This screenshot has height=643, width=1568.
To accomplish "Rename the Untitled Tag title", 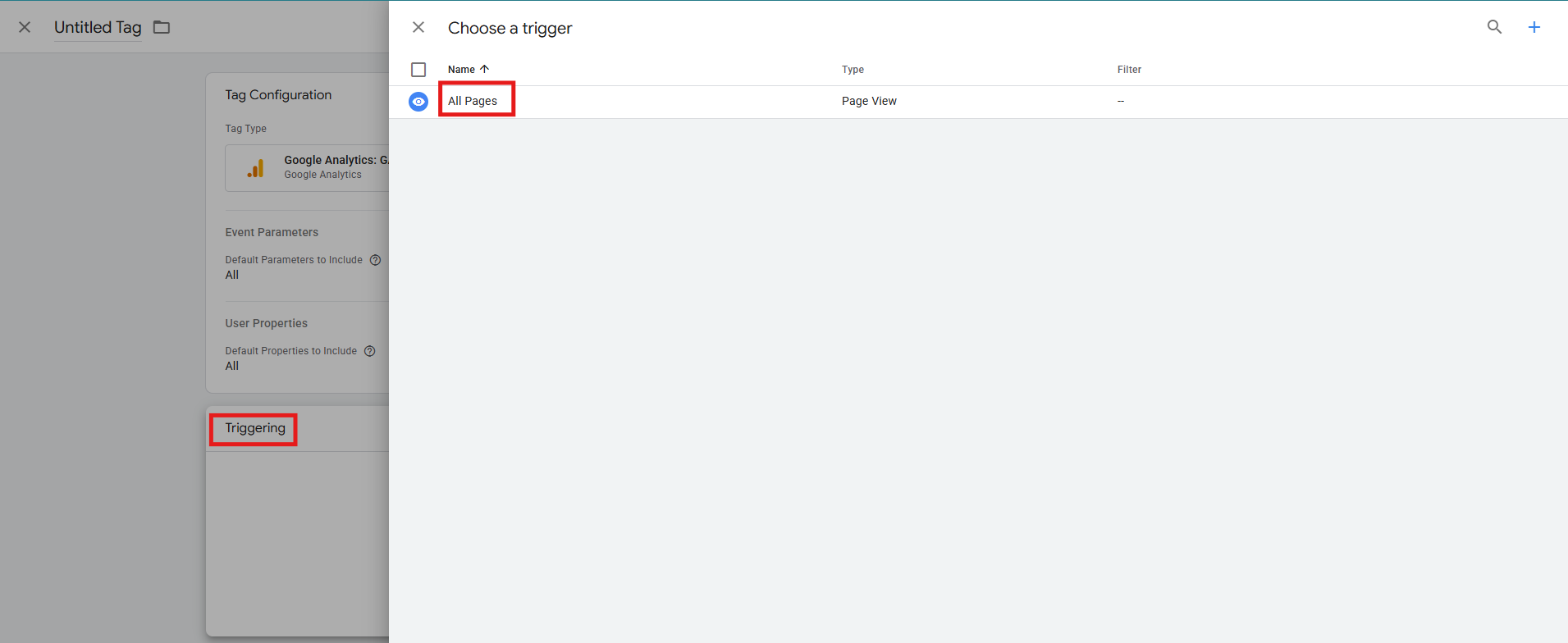I will tap(98, 27).
